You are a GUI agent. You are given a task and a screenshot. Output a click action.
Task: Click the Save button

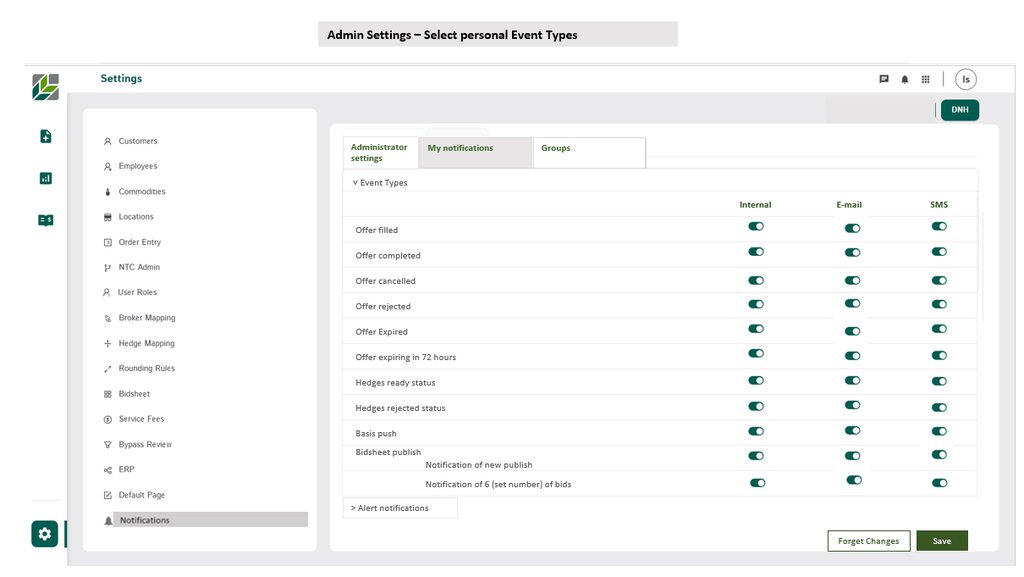(x=942, y=541)
